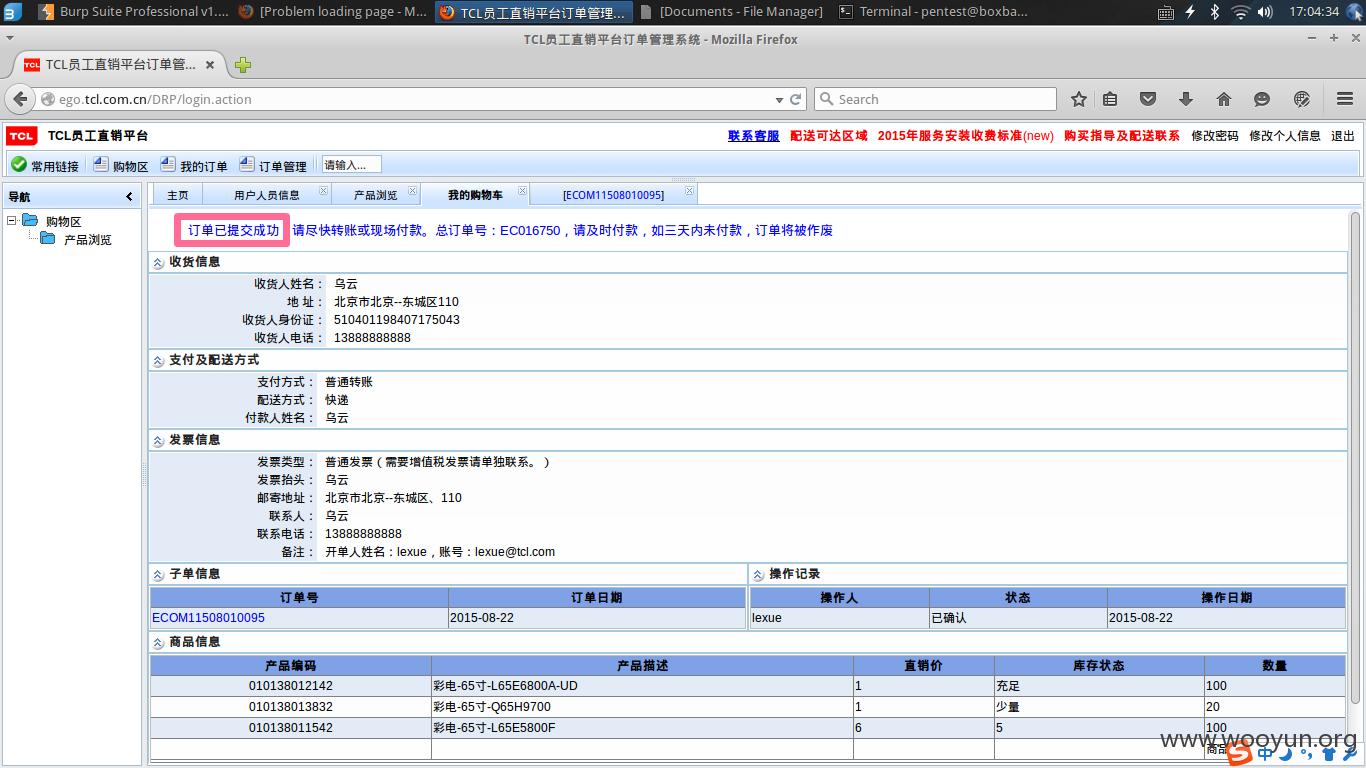
Task: Open order link ECOM11508010095 in 子单信息
Action: [208, 618]
